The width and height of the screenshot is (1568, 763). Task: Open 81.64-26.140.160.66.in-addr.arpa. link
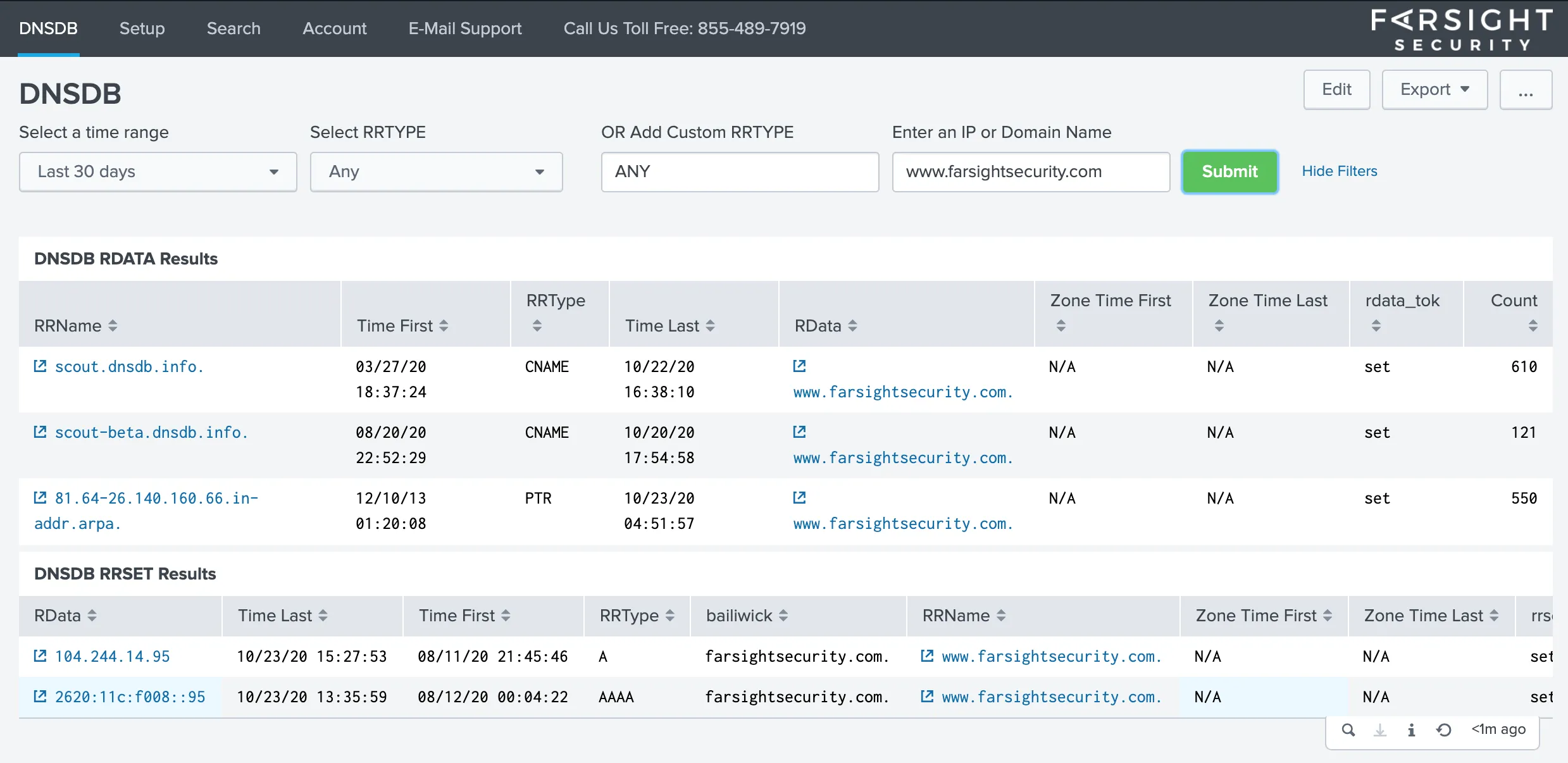tap(146, 511)
